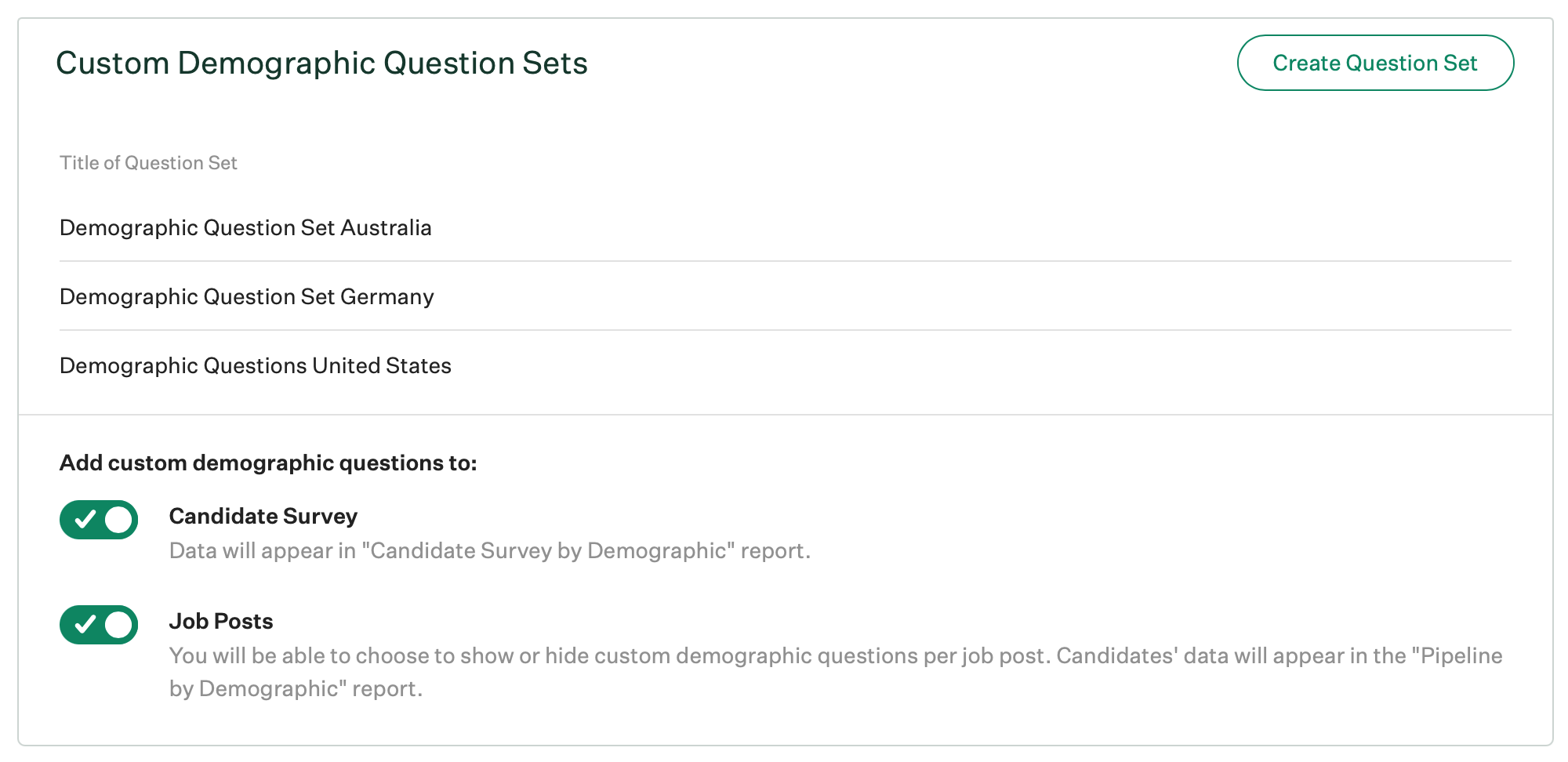This screenshot has width=1568, height=762.
Task: Click the Custom Demographic Question Sets heading
Action: coord(321,63)
